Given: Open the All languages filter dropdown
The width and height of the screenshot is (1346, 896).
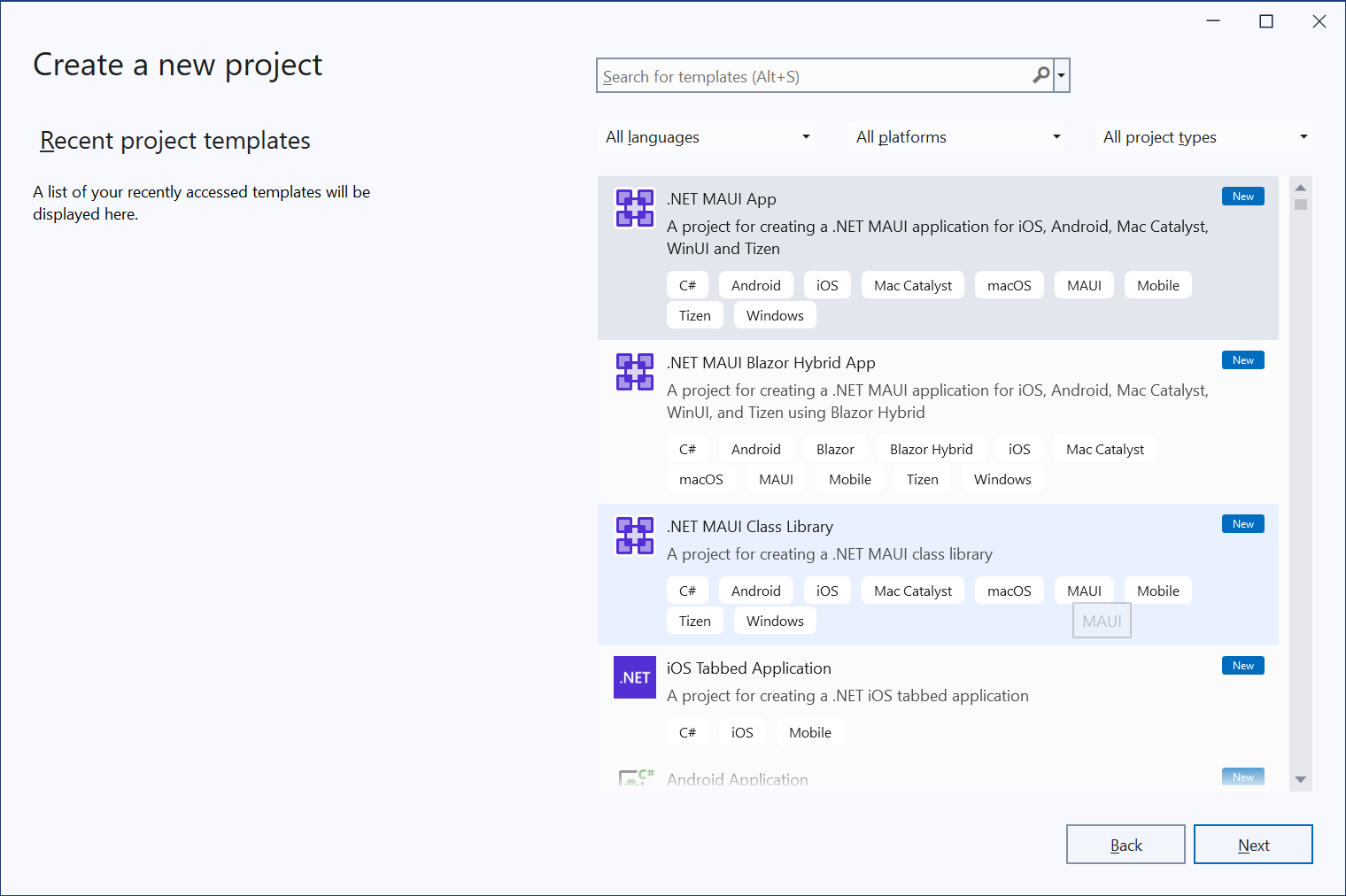Looking at the screenshot, I should point(706,136).
